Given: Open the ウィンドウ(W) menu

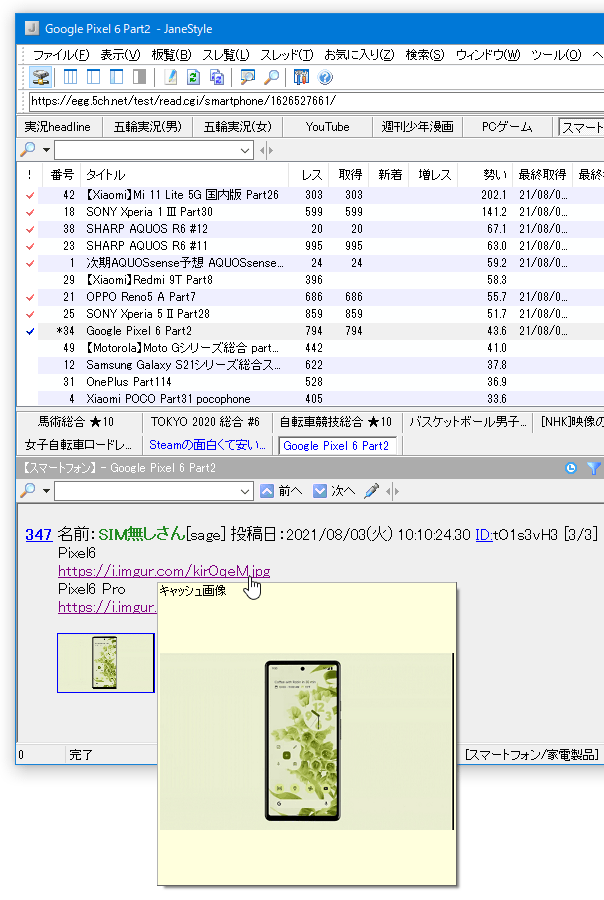Looking at the screenshot, I should (487, 55).
